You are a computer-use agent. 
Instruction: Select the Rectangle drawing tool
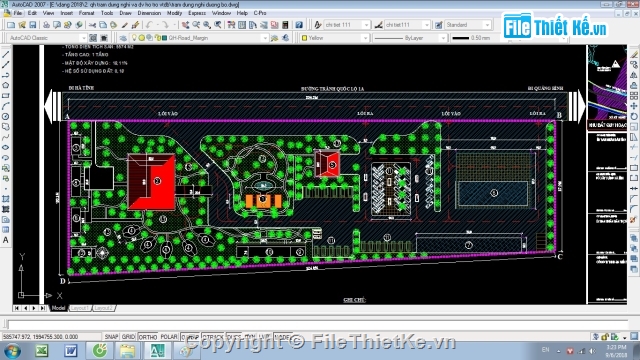click(6, 96)
